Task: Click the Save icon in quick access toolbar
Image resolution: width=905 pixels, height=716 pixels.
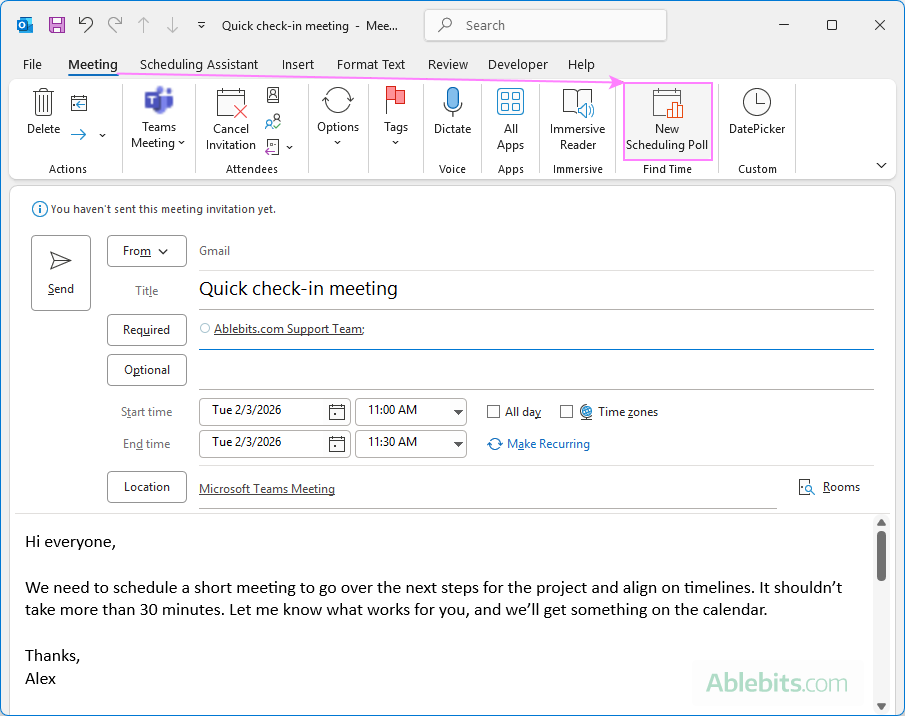Action: pos(55,24)
